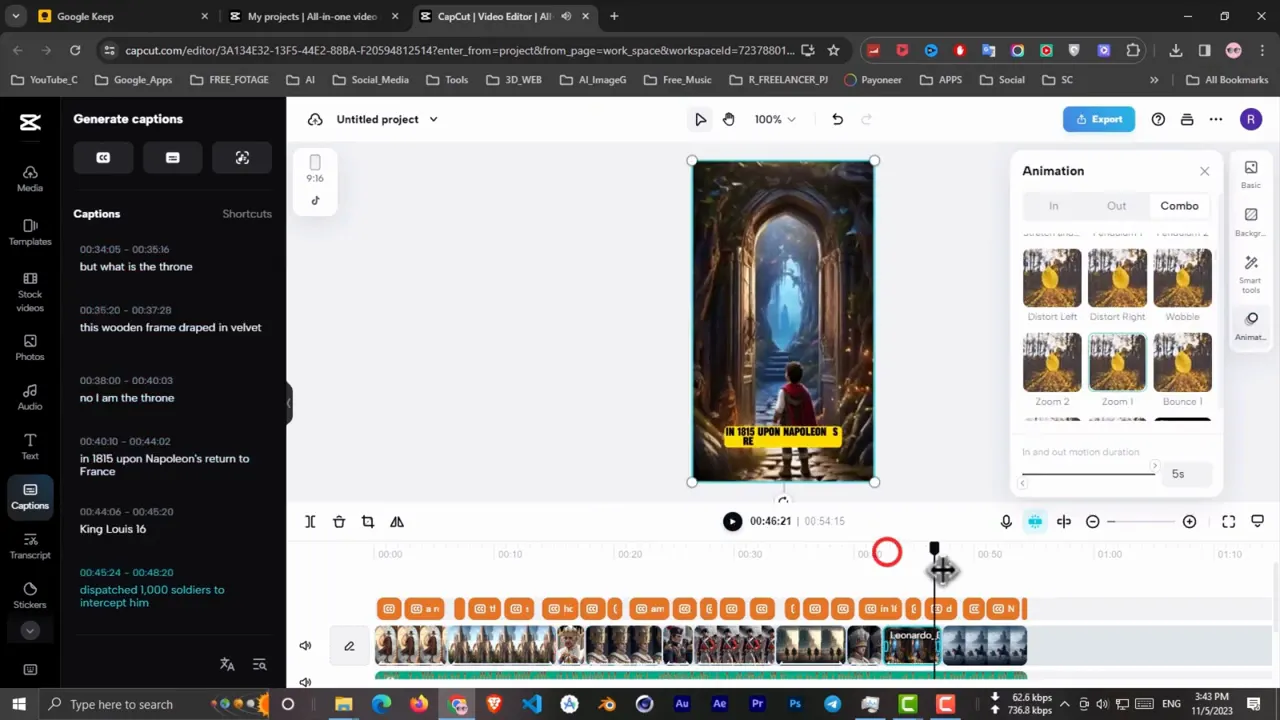Open the Smart tools panel
This screenshot has width=1280, height=720.
pyautogui.click(x=1251, y=274)
